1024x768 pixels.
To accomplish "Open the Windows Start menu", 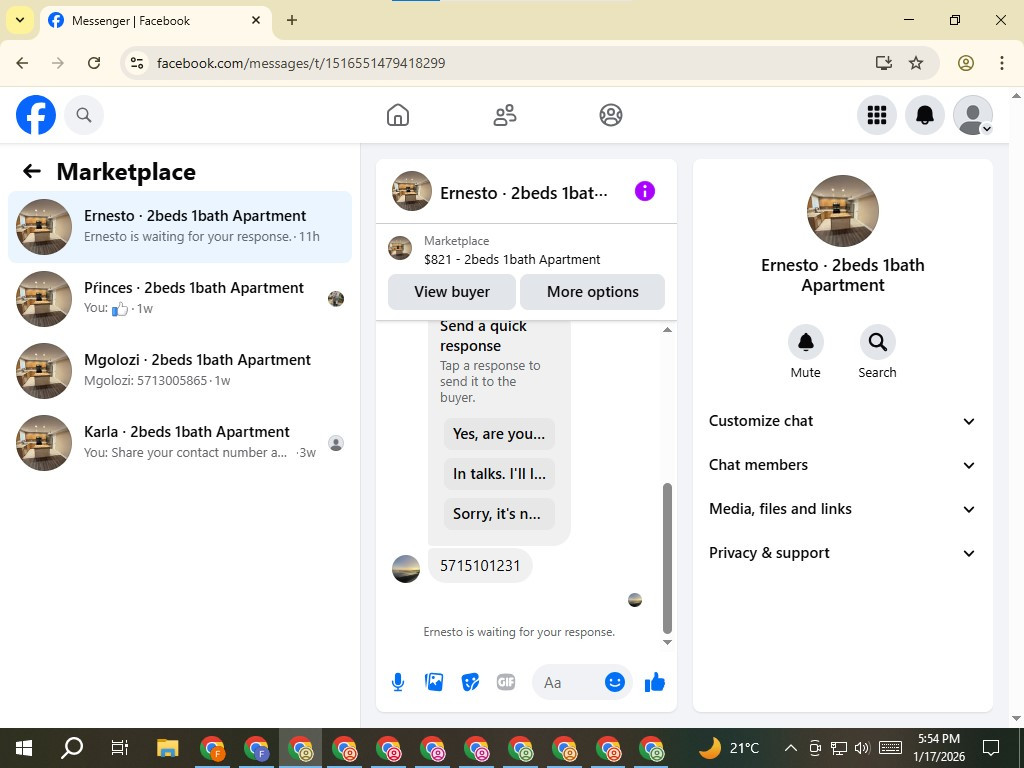I will 24,748.
